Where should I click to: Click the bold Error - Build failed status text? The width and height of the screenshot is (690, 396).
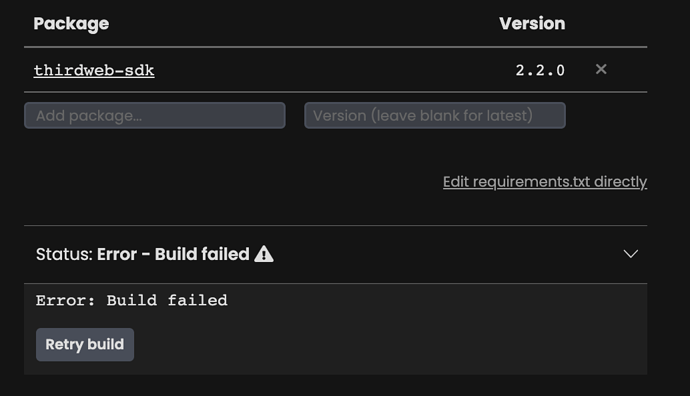click(x=173, y=254)
